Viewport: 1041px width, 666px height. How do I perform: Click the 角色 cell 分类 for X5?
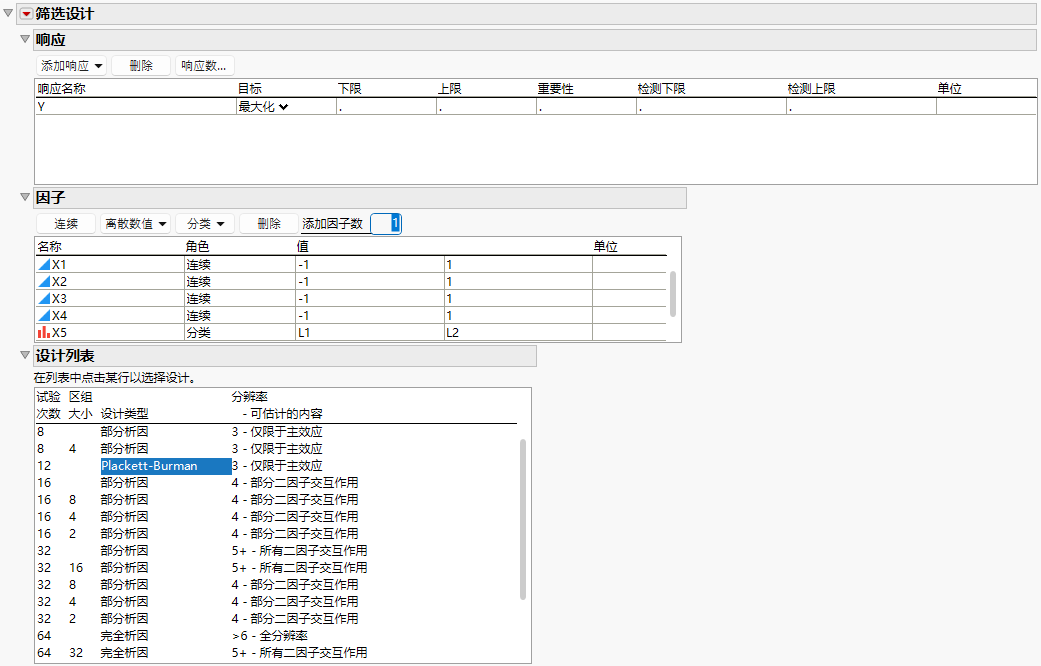point(240,333)
